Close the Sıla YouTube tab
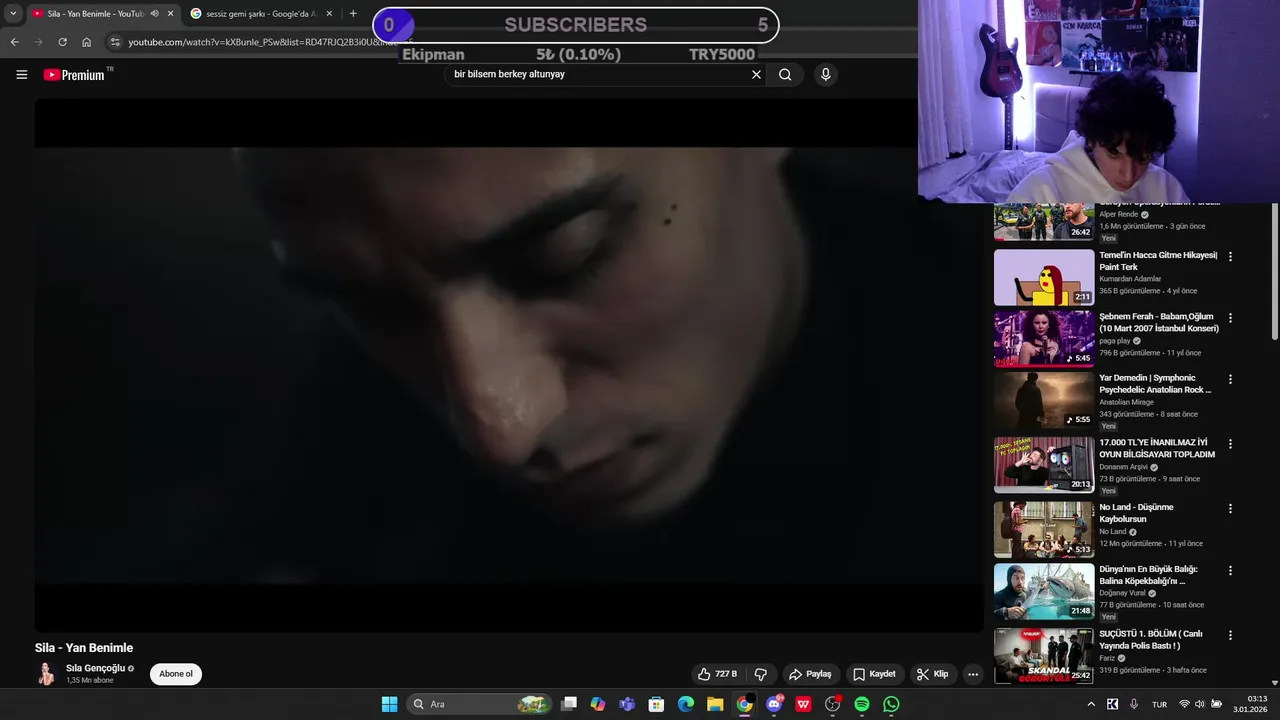This screenshot has width=1280, height=720. (170, 14)
